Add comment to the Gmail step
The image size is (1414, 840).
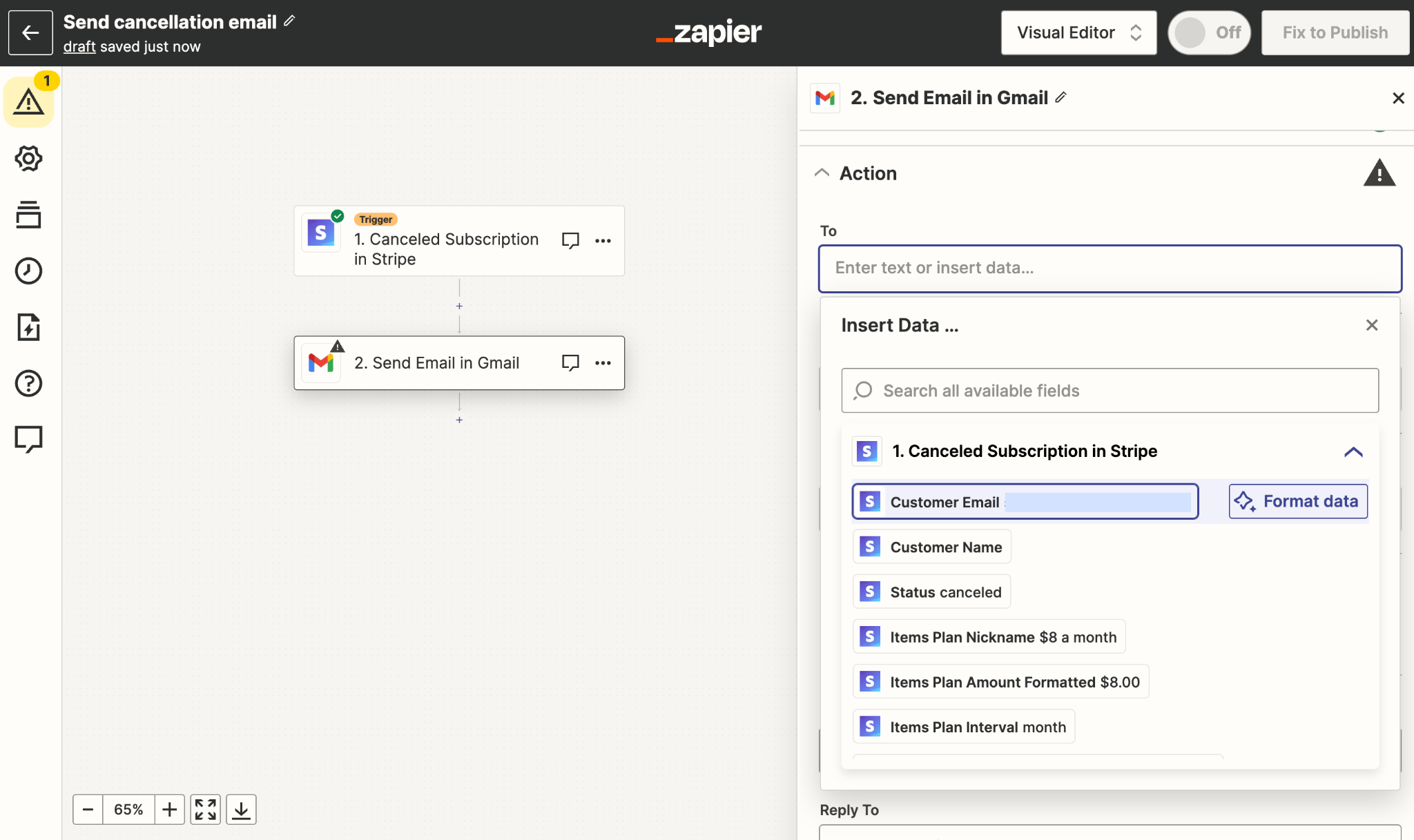(570, 362)
